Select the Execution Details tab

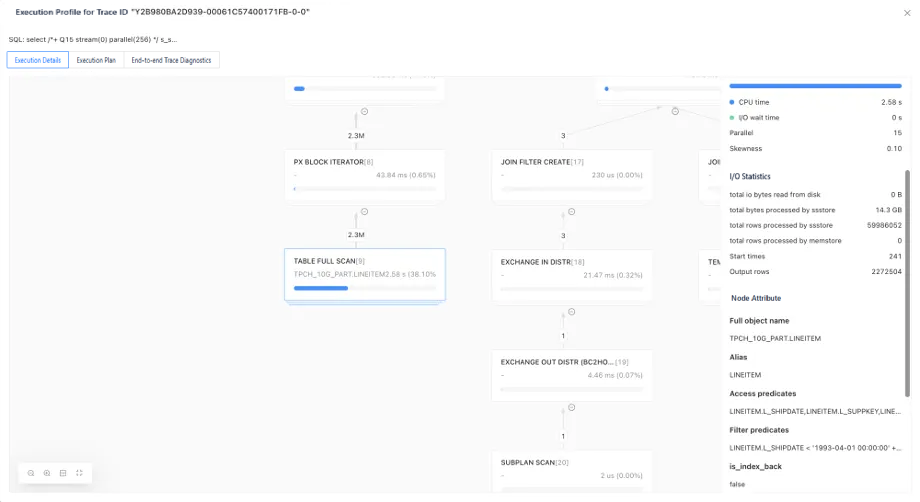pyautogui.click(x=37, y=60)
